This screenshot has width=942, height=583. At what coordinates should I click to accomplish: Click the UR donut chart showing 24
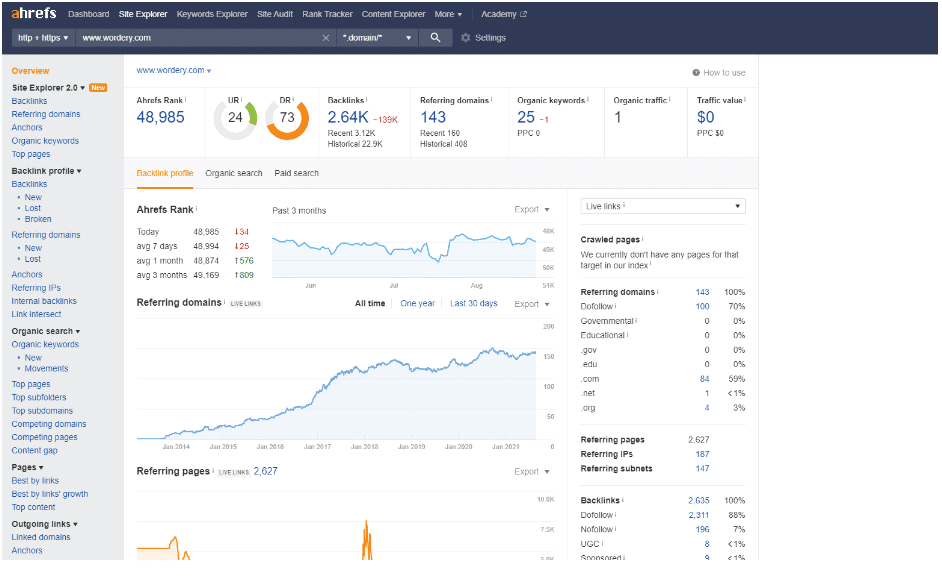[236, 118]
